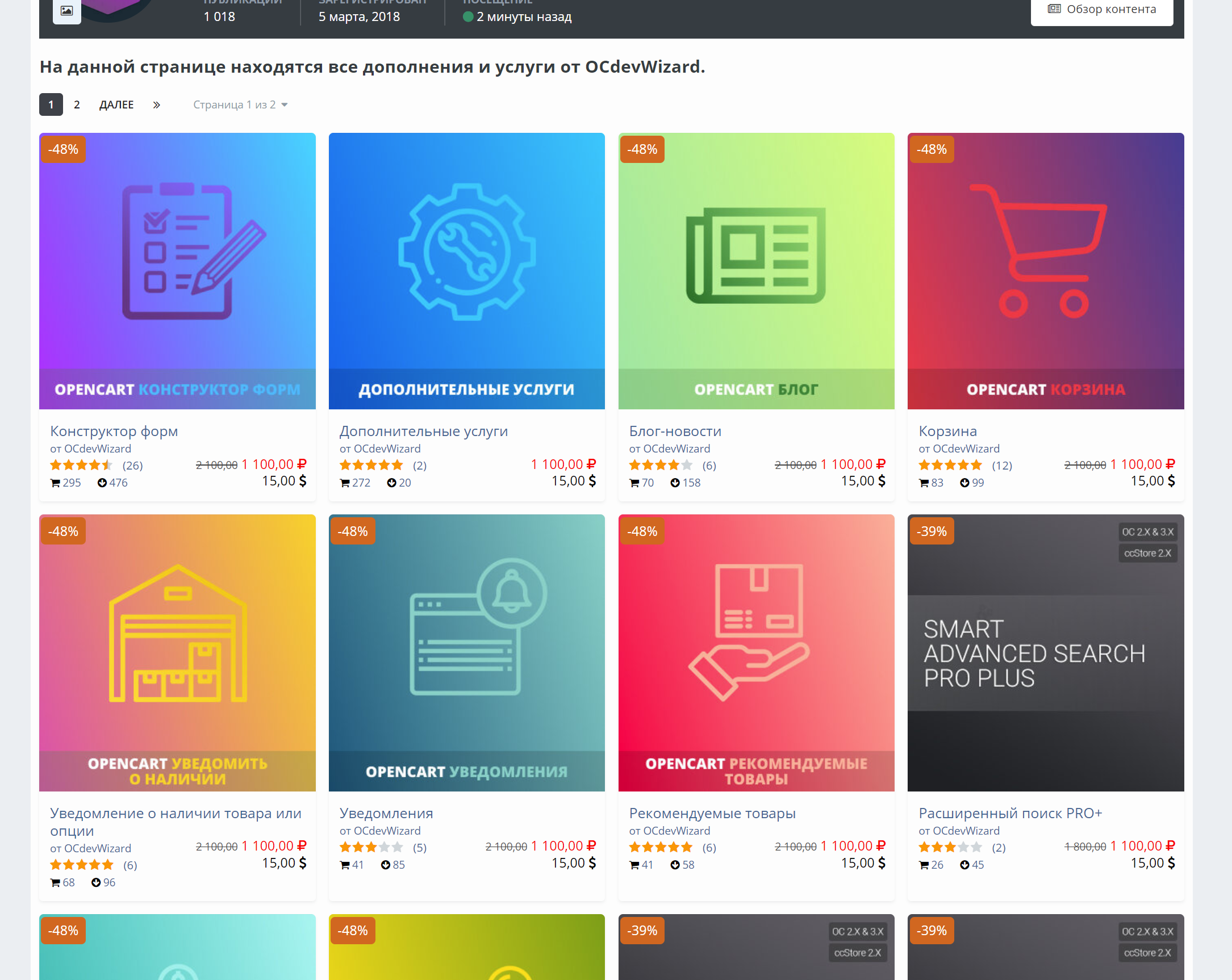The height and width of the screenshot is (980, 1232).
Task: Click the Расширенный поиск PRO+ title link
Action: tap(1010, 813)
